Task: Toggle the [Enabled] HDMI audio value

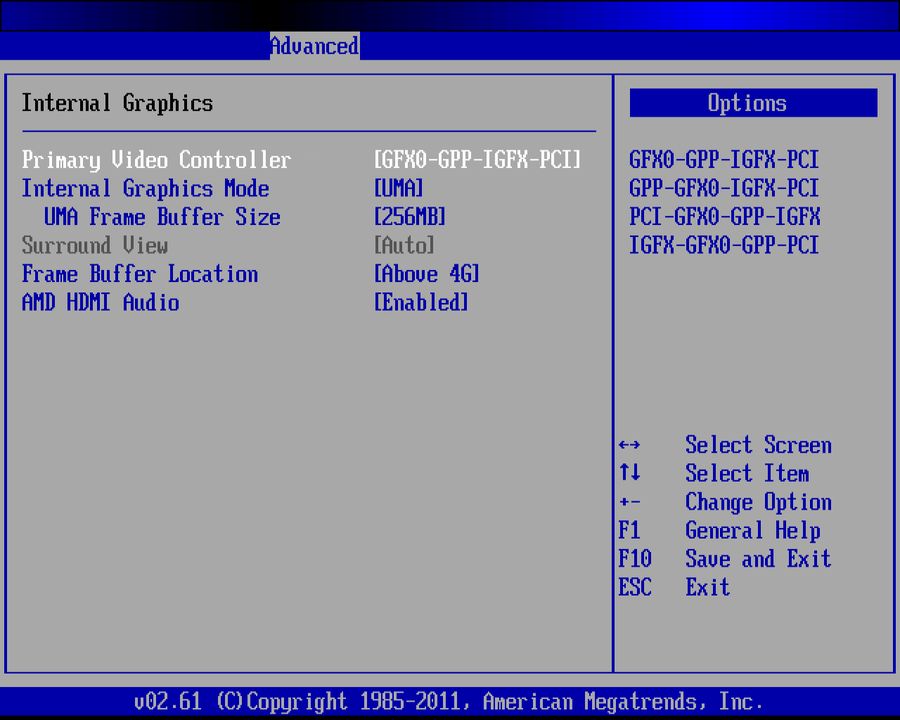Action: pos(421,303)
